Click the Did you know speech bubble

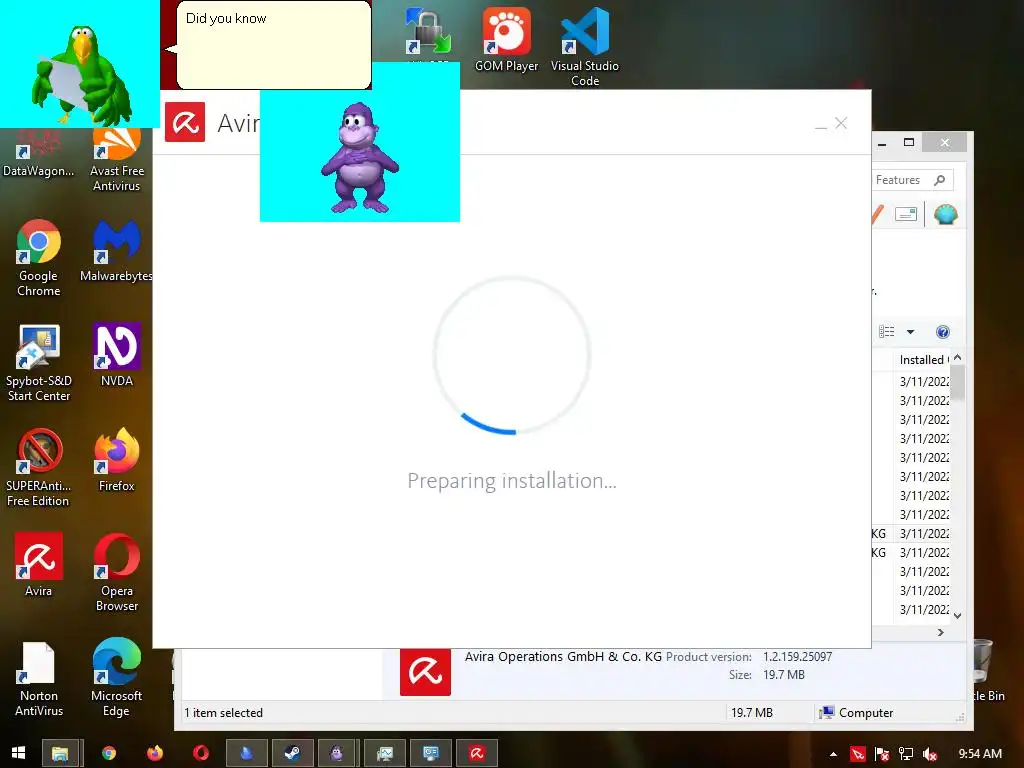[274, 45]
